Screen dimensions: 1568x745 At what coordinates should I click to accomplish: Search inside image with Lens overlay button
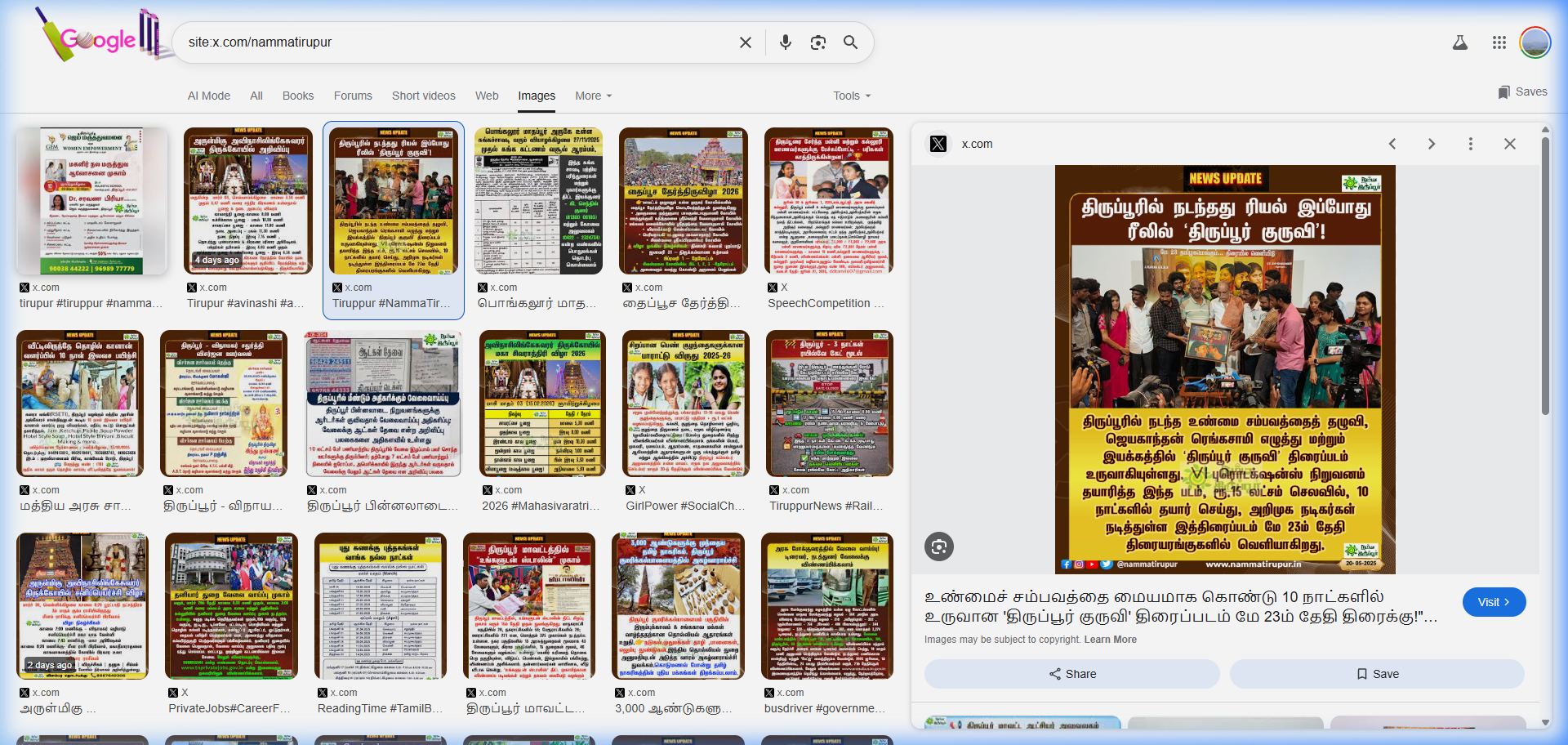[x=939, y=546]
